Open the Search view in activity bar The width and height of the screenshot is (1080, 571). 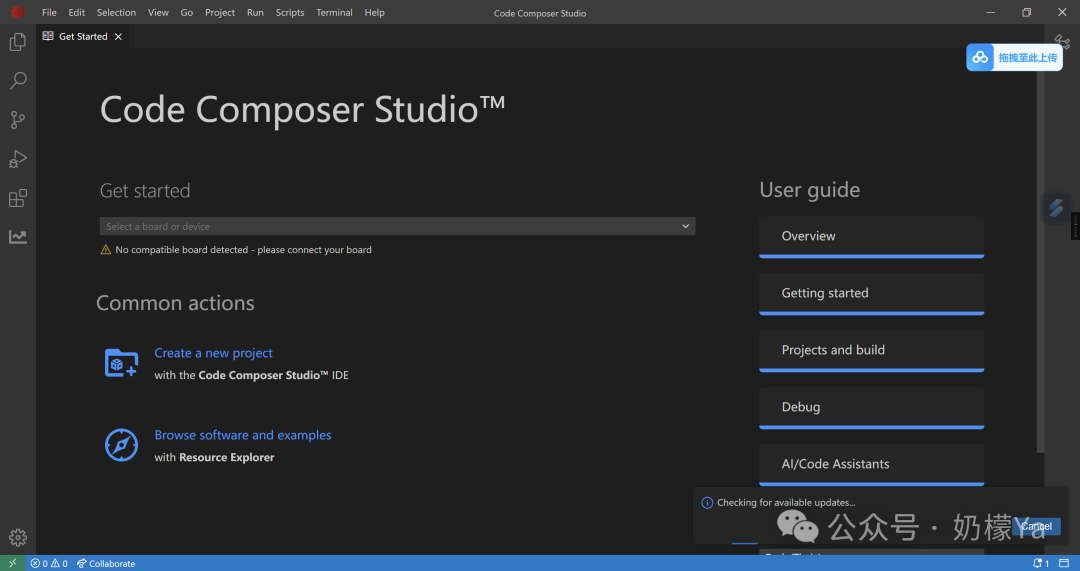[x=18, y=81]
